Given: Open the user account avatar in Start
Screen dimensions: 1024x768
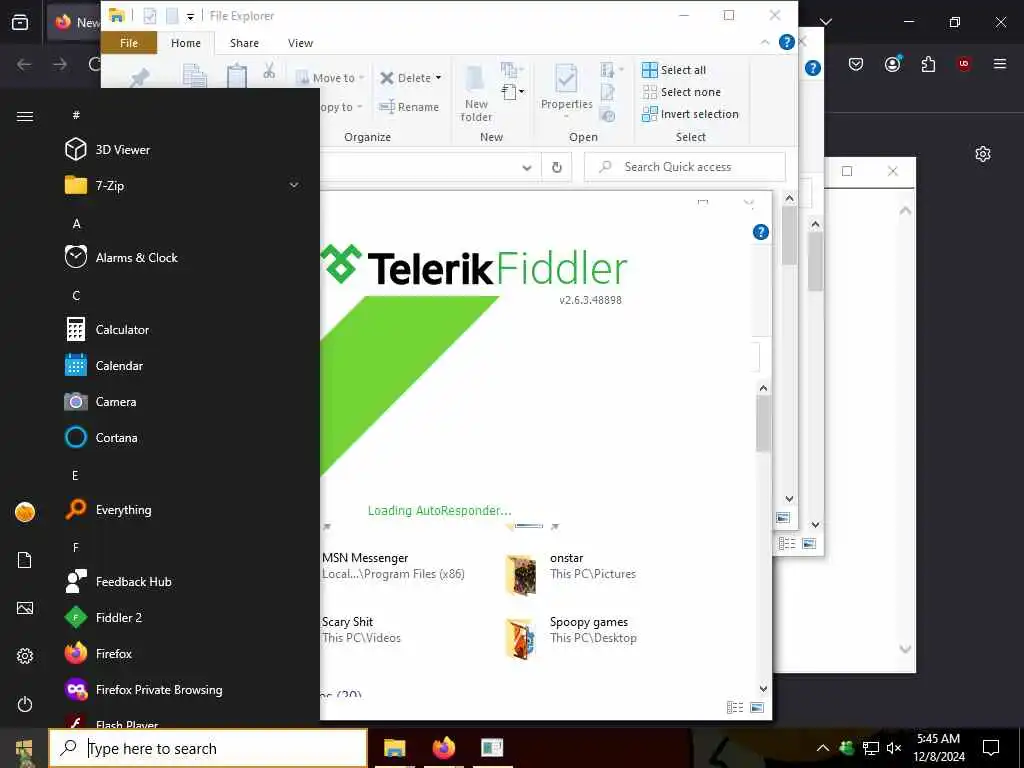Looking at the screenshot, I should pyautogui.click(x=25, y=512).
